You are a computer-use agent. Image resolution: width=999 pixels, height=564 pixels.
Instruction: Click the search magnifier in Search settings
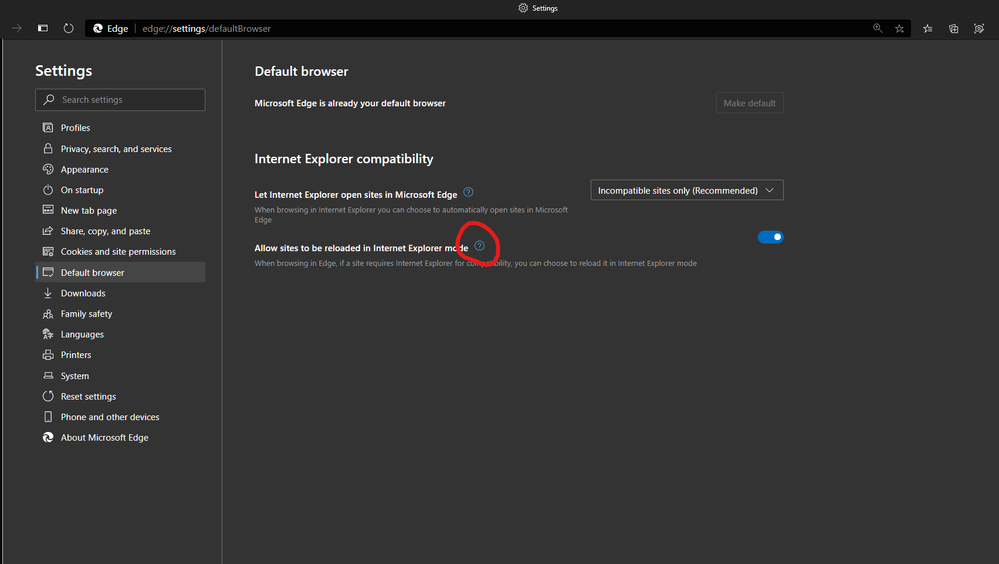(49, 99)
